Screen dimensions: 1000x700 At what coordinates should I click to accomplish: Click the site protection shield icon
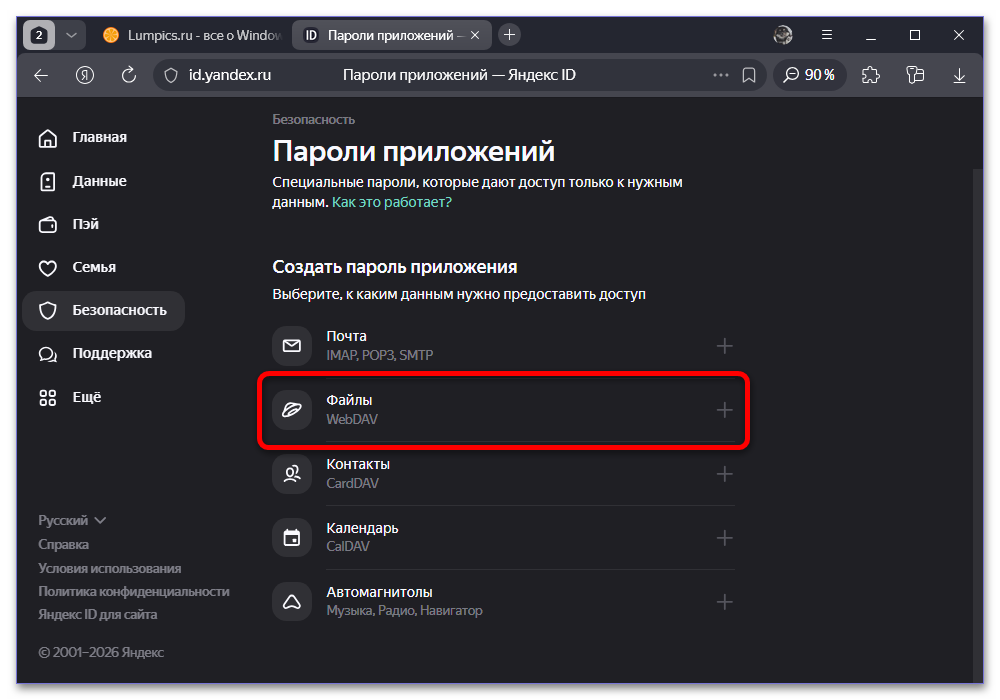click(171, 75)
